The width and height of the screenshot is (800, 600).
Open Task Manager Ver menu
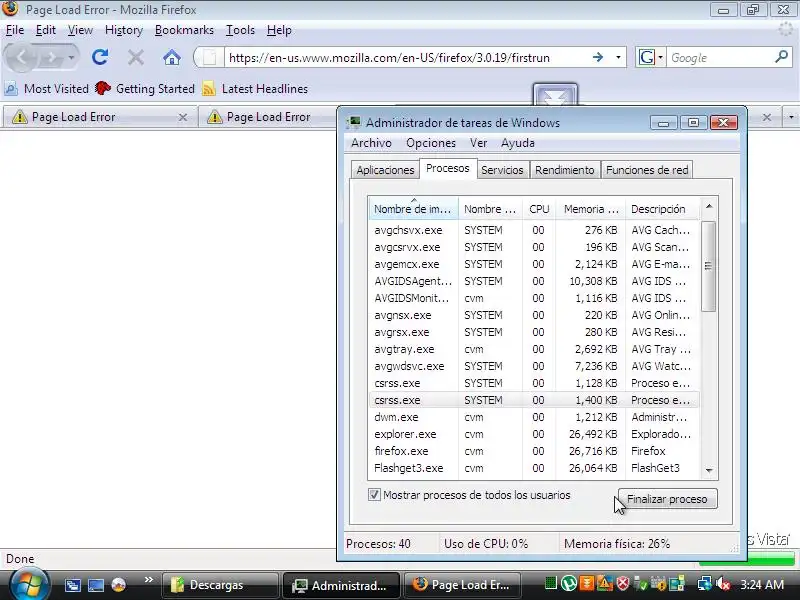479,143
